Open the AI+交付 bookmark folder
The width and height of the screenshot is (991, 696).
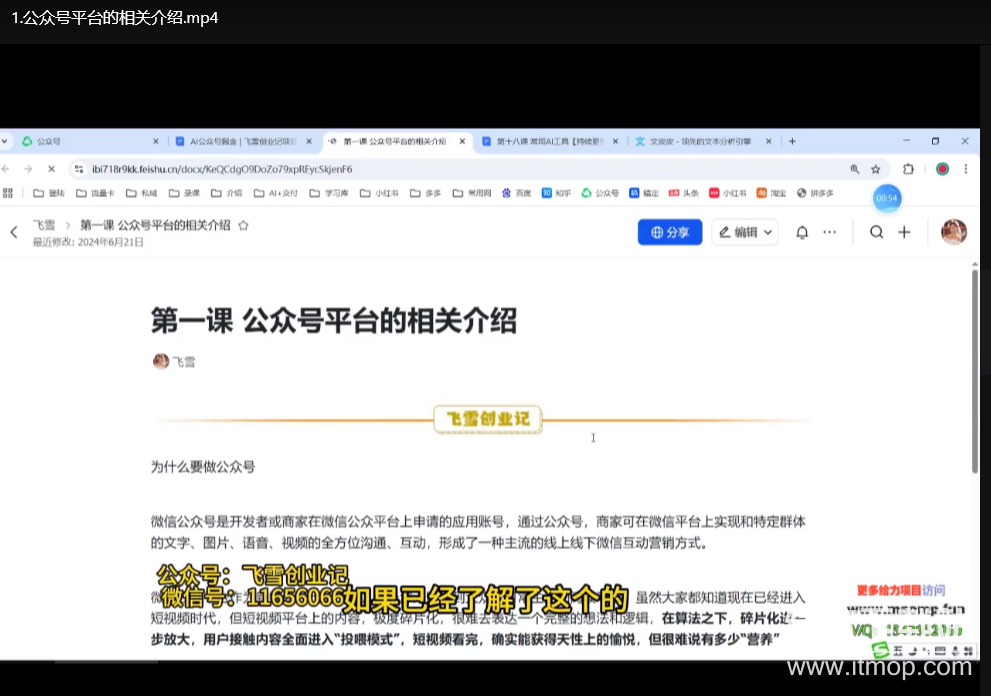click(276, 193)
